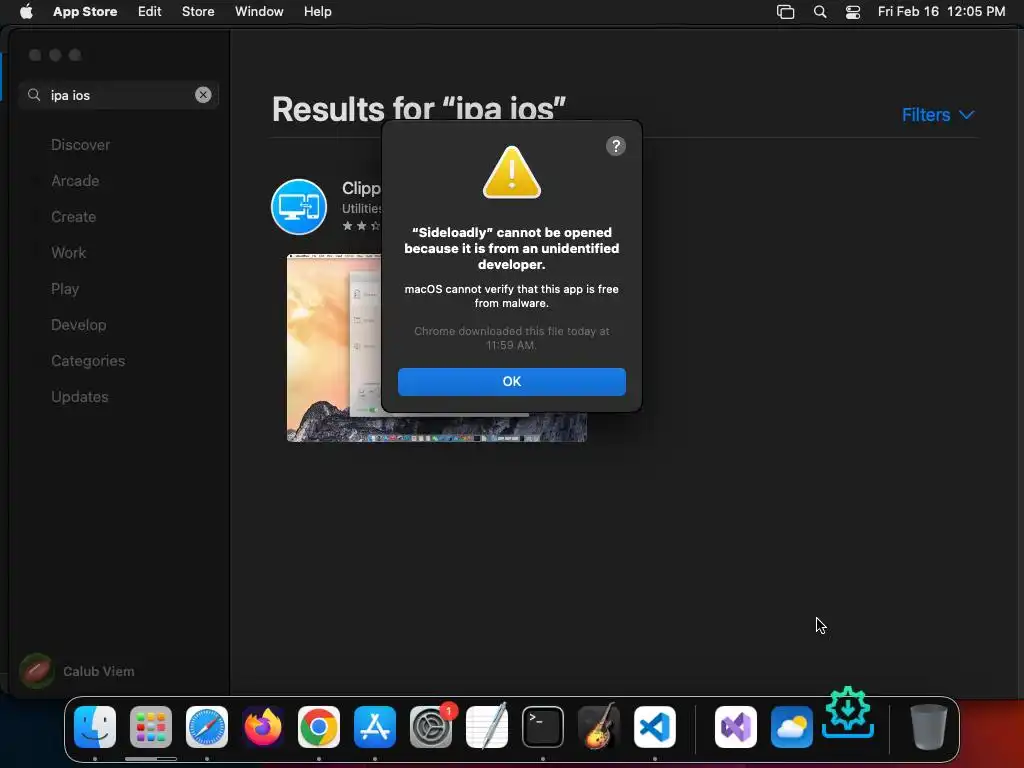Click the yellow warning triangle in dialog
This screenshot has width=1024, height=768.
point(511,172)
